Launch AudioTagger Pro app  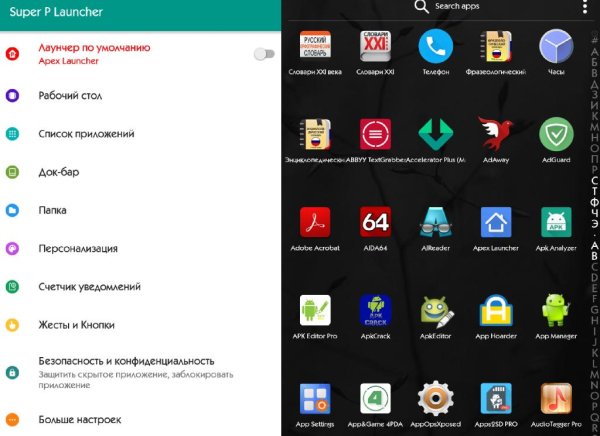coord(556,405)
